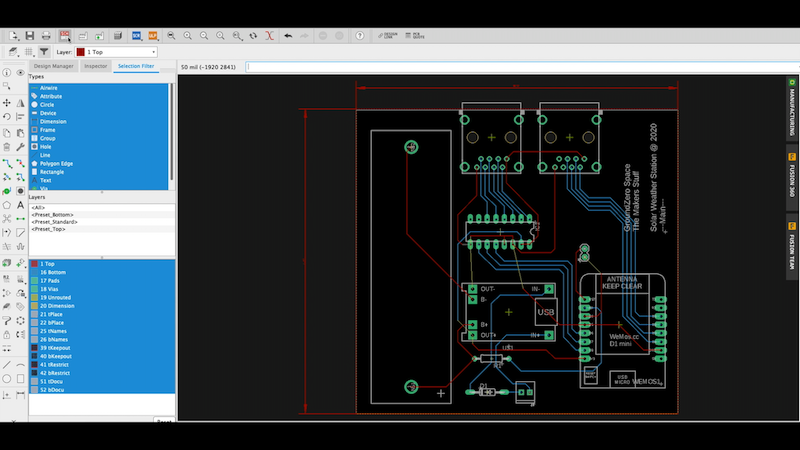The width and height of the screenshot is (800, 450).
Task: Toggle the selection filter funnel icon
Action: click(x=45, y=51)
